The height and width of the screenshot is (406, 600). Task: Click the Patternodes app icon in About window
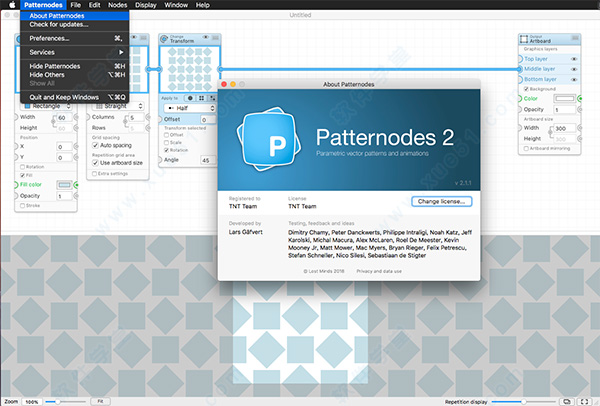coord(268,139)
